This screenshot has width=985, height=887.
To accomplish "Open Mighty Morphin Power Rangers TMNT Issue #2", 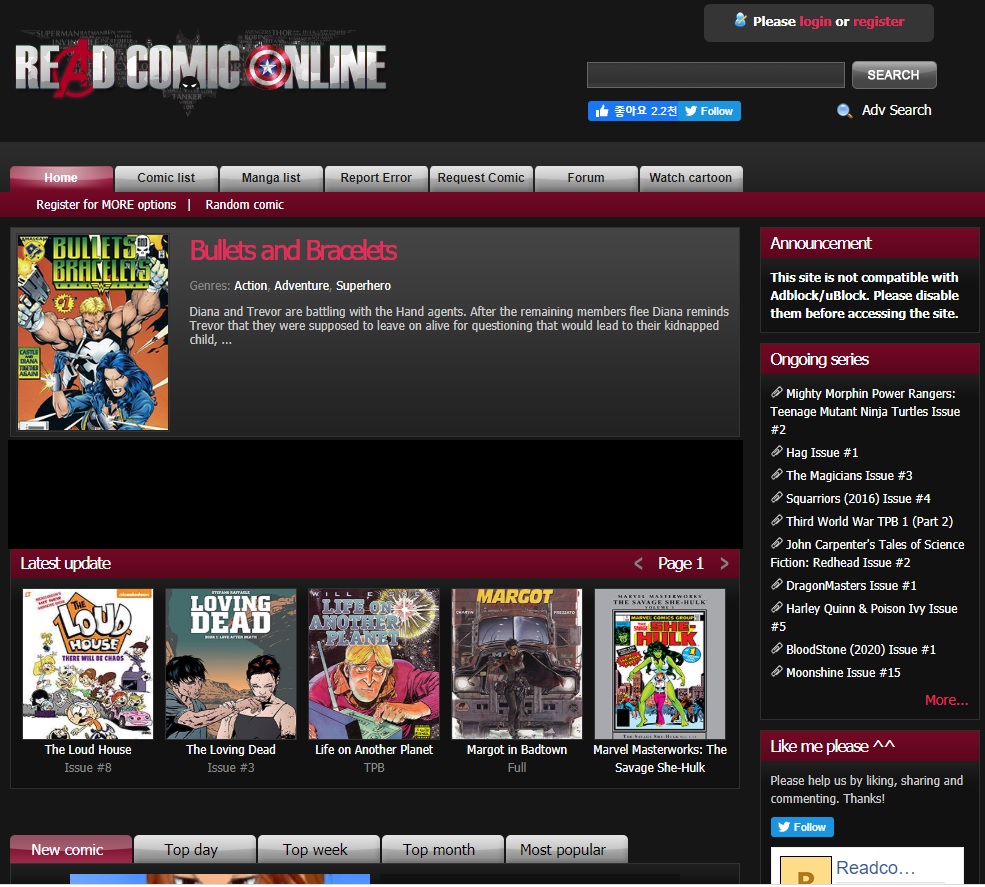I will [865, 411].
